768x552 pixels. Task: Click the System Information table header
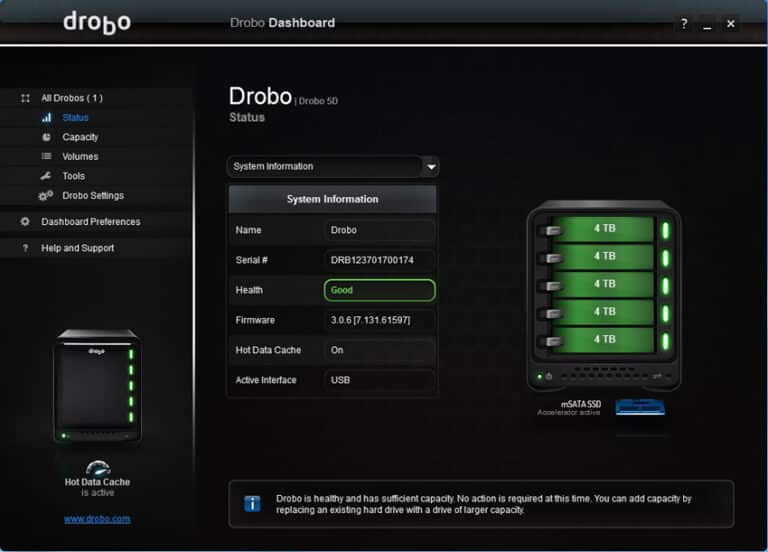click(332, 199)
